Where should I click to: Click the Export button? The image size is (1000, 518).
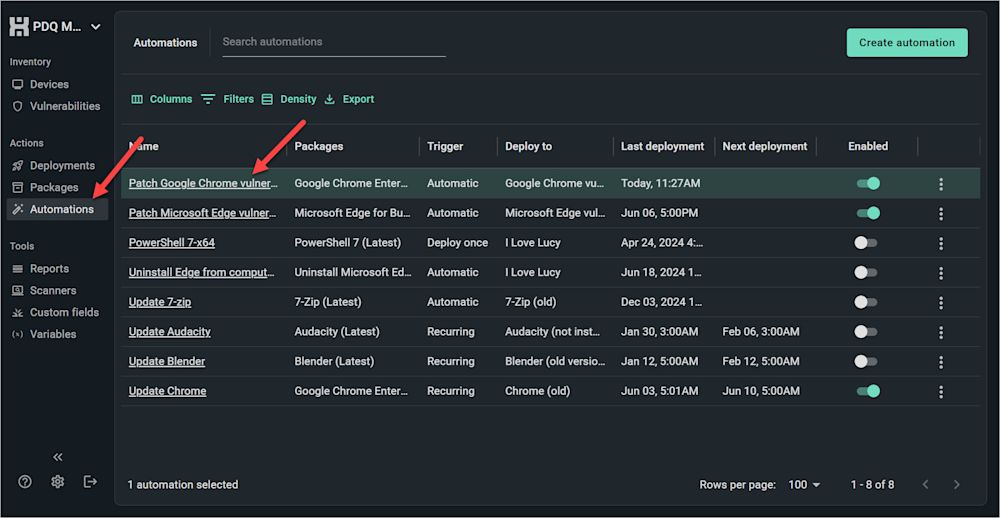(349, 99)
